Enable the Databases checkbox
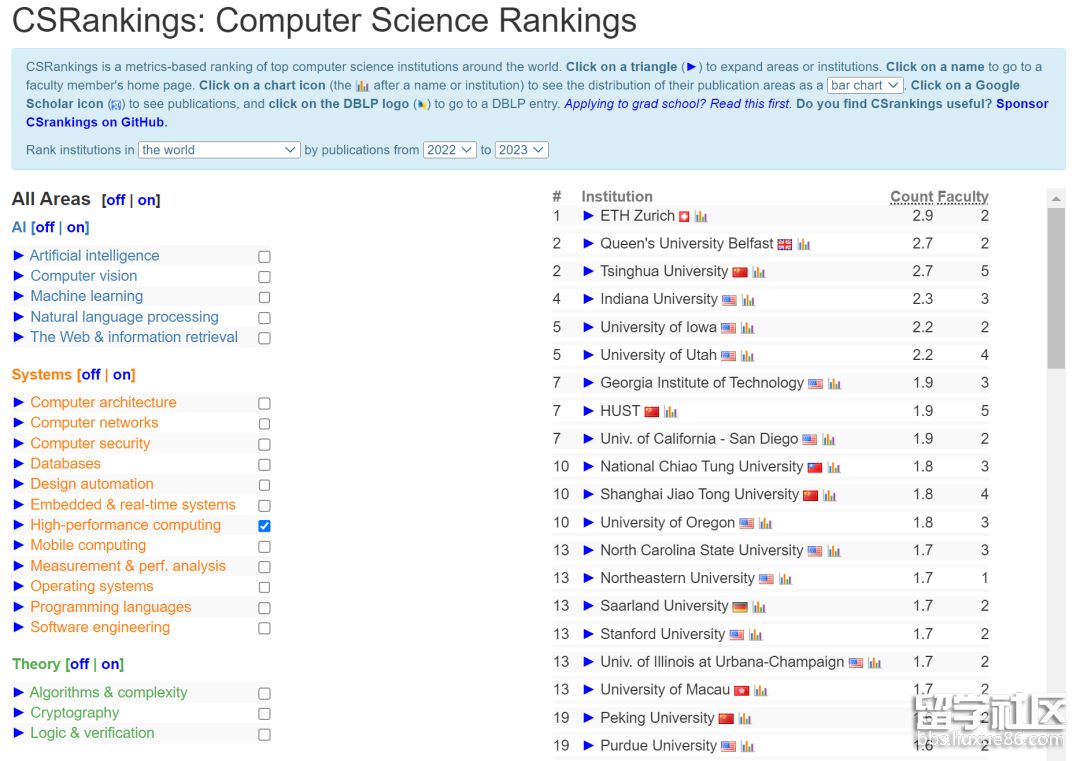The height and width of the screenshot is (761, 1080). coord(264,465)
